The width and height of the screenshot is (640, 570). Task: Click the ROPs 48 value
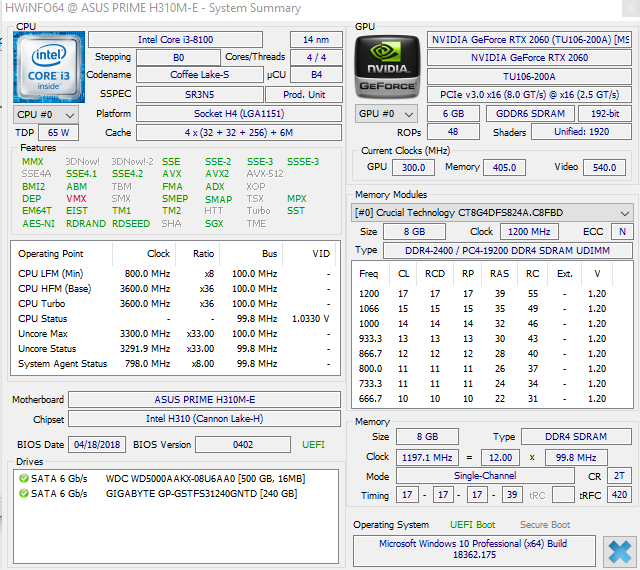coord(453,132)
